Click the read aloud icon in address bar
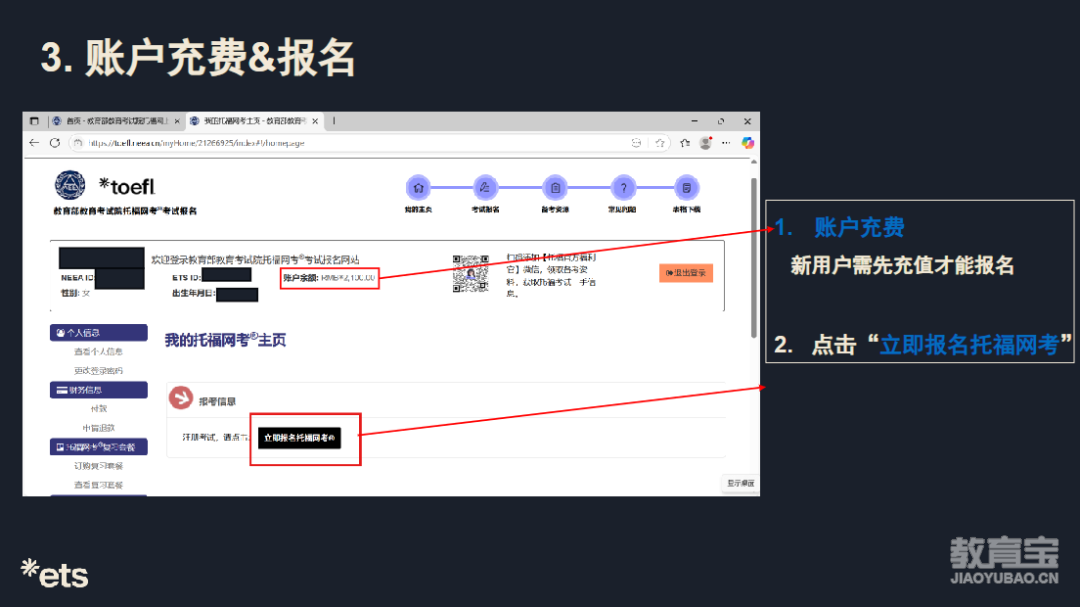 click(636, 143)
